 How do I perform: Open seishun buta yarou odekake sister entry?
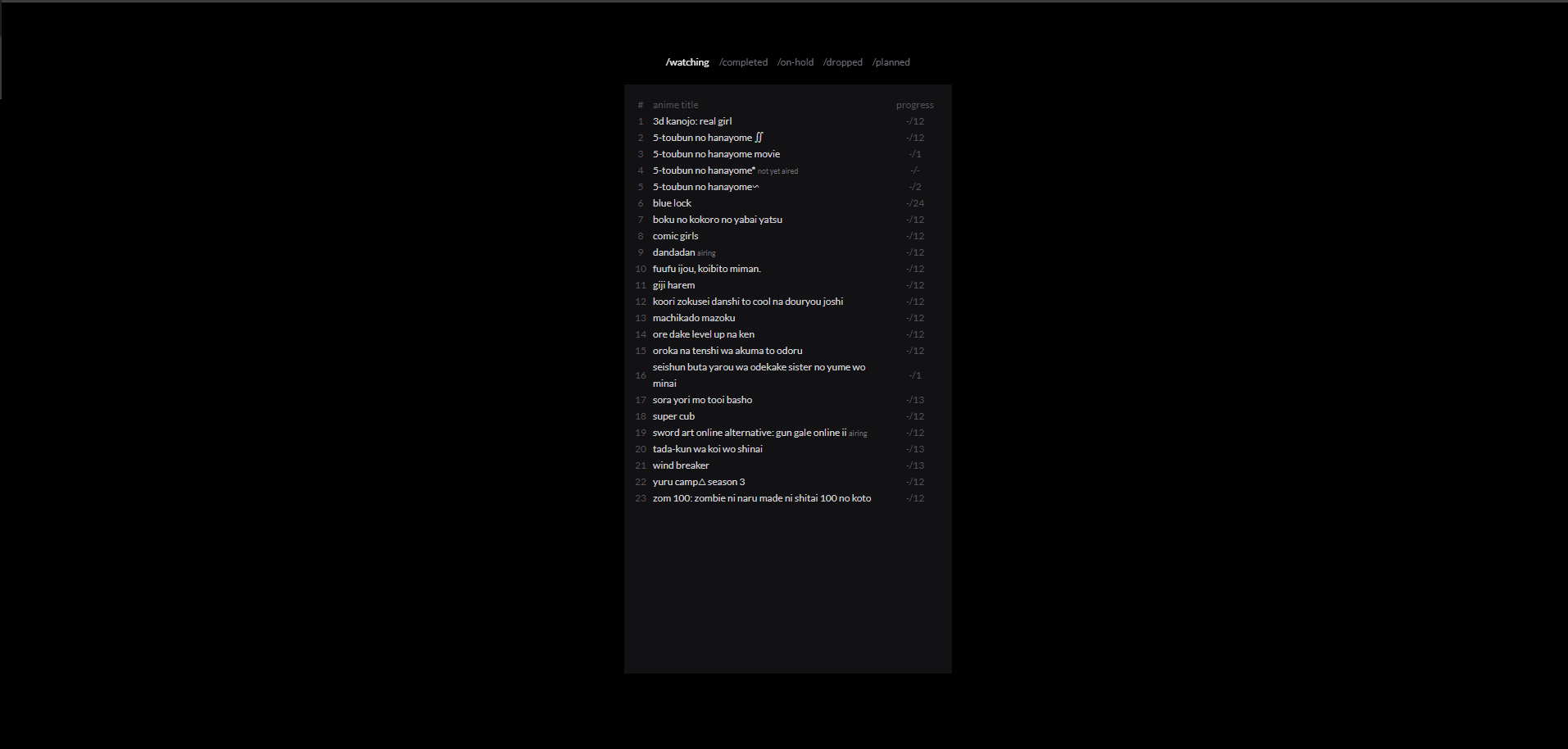click(759, 375)
